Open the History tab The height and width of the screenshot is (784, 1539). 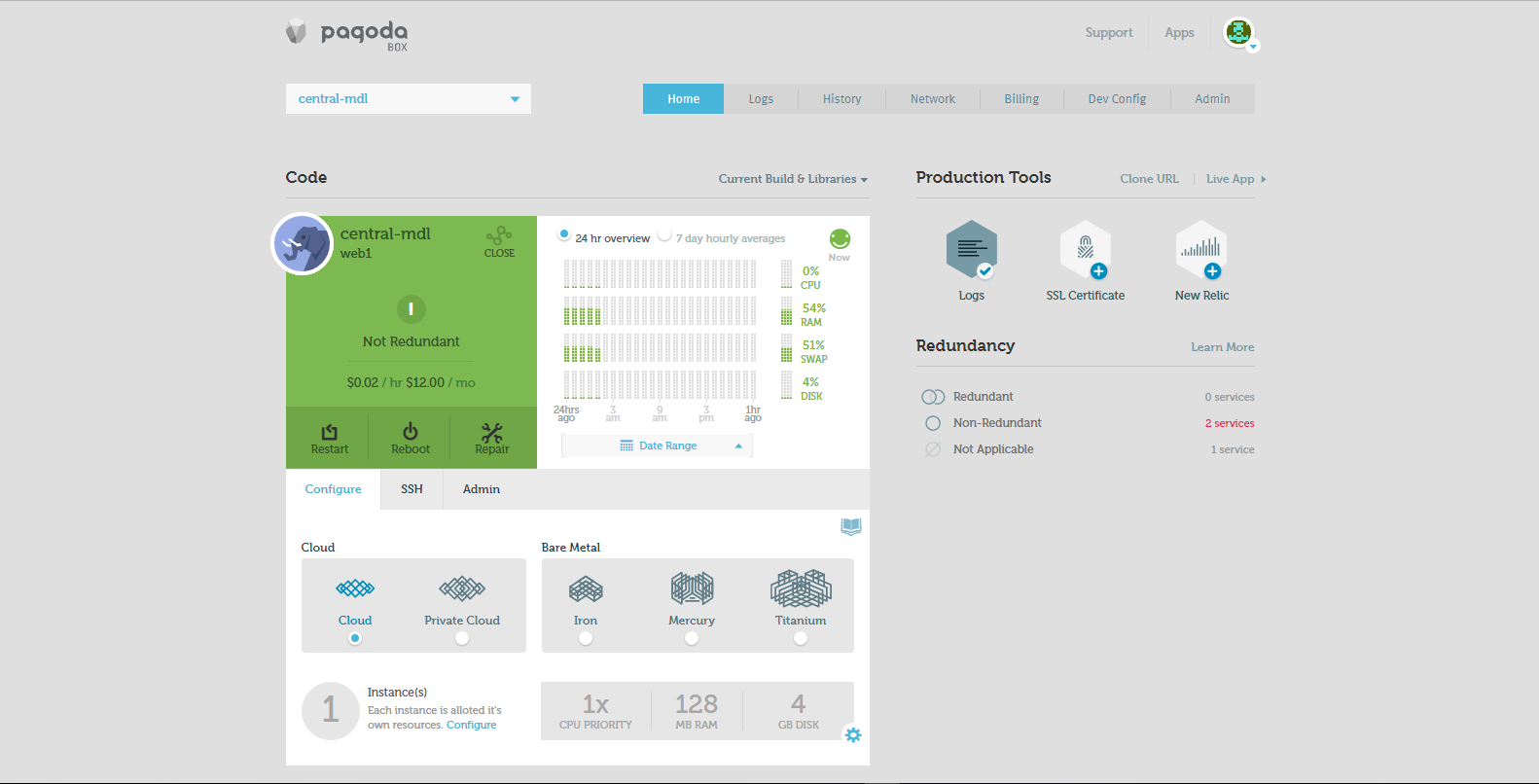[841, 98]
